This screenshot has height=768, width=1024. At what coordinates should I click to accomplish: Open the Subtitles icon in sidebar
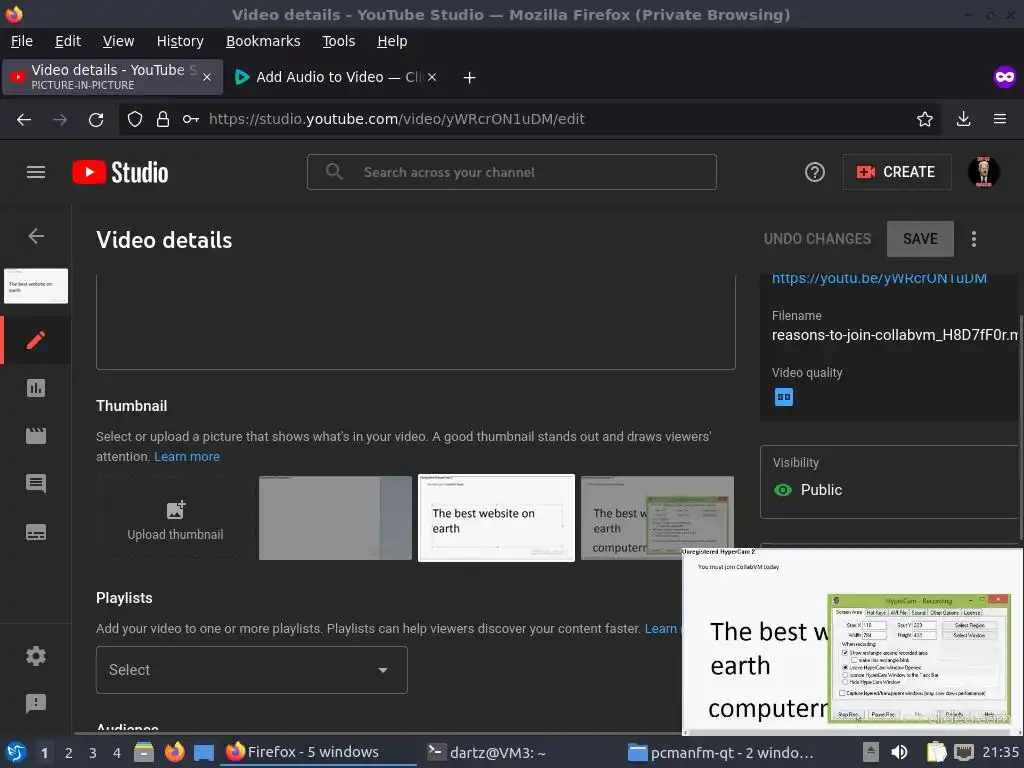coord(36,532)
